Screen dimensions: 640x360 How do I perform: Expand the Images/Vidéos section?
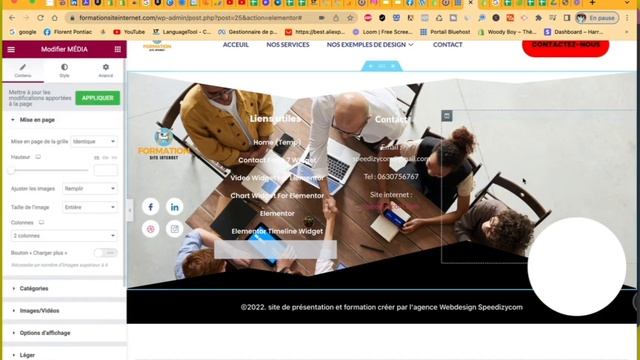click(x=39, y=311)
